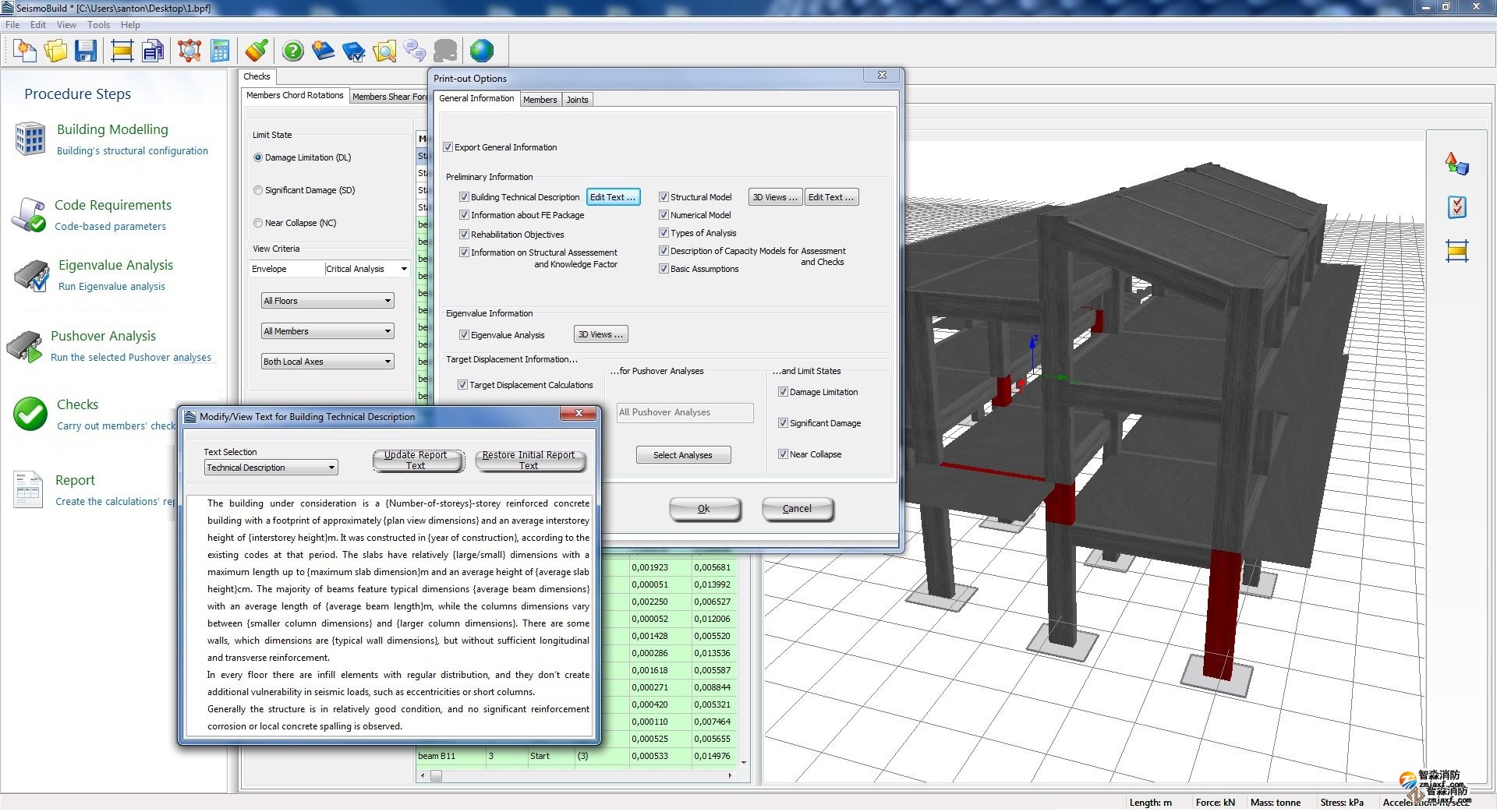Viewport: 1497px width, 812px height.
Task: Click the globe icon in toolbar
Action: 482,51
